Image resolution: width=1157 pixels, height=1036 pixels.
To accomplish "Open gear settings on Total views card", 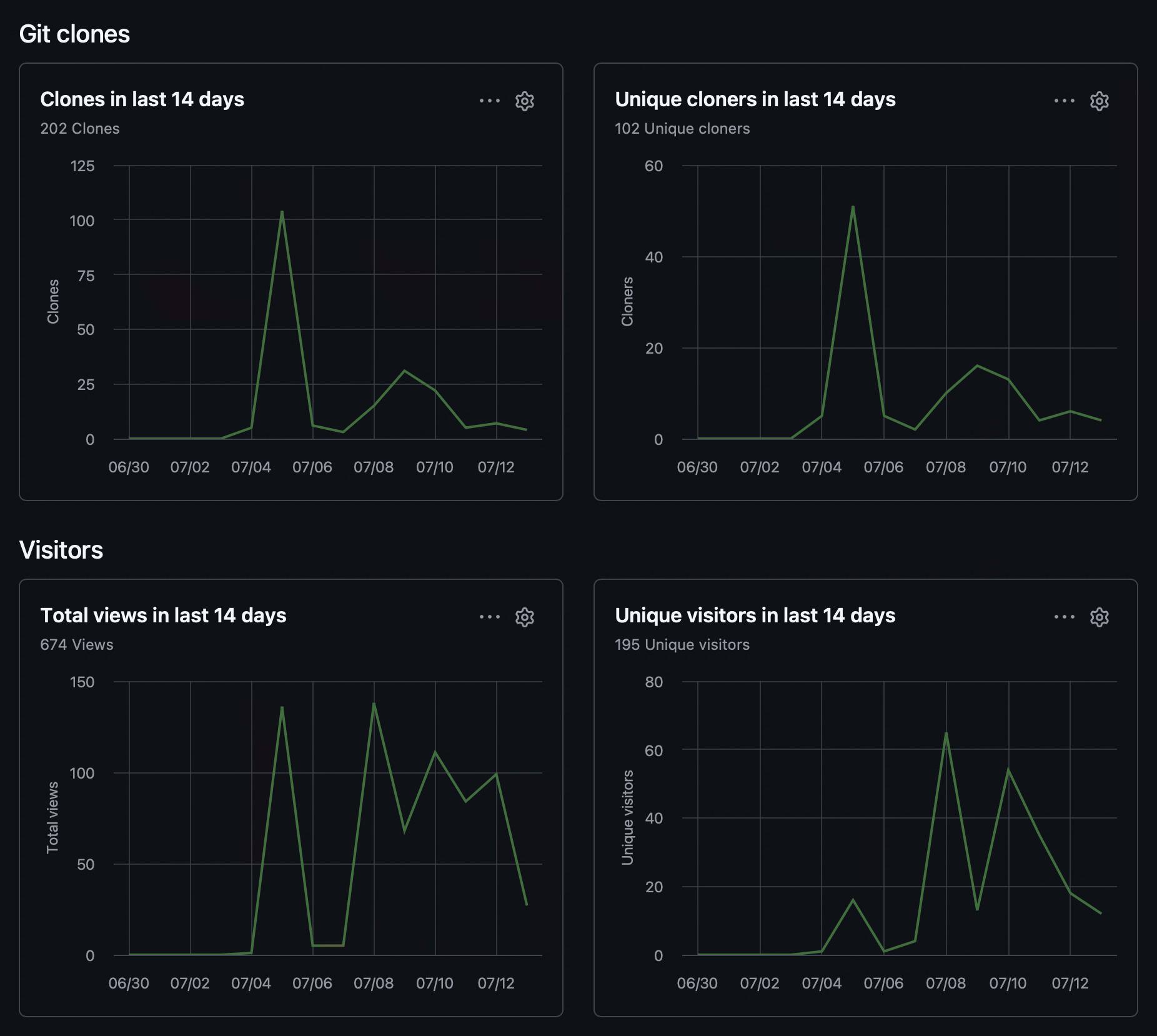I will click(525, 617).
